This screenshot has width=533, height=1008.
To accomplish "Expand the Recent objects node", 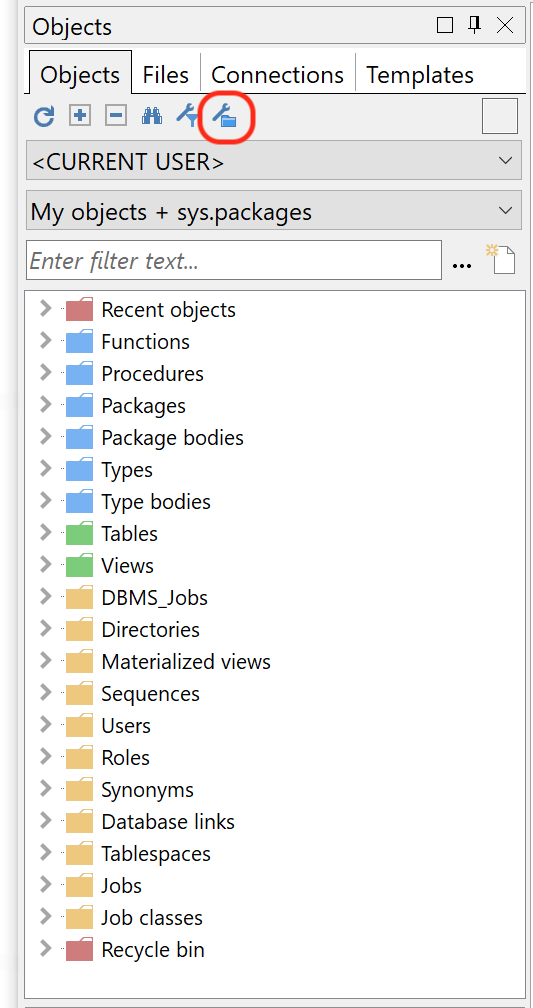I will (x=45, y=309).
